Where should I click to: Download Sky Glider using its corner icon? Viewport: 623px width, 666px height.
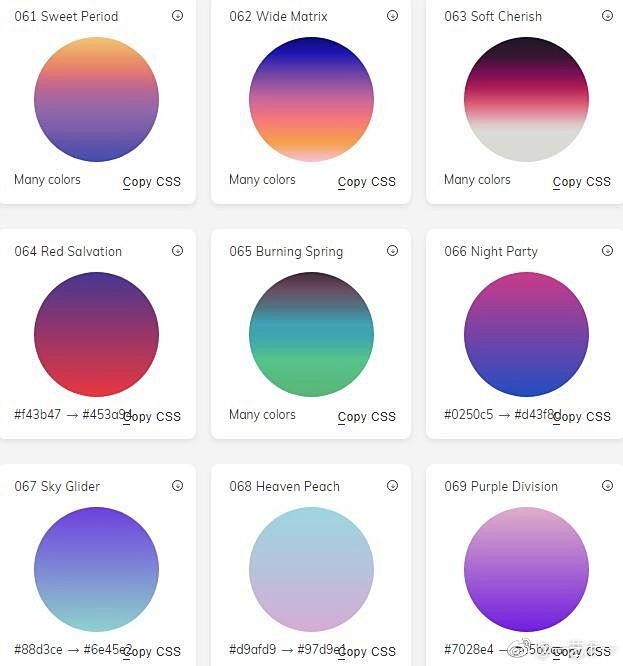click(x=177, y=486)
